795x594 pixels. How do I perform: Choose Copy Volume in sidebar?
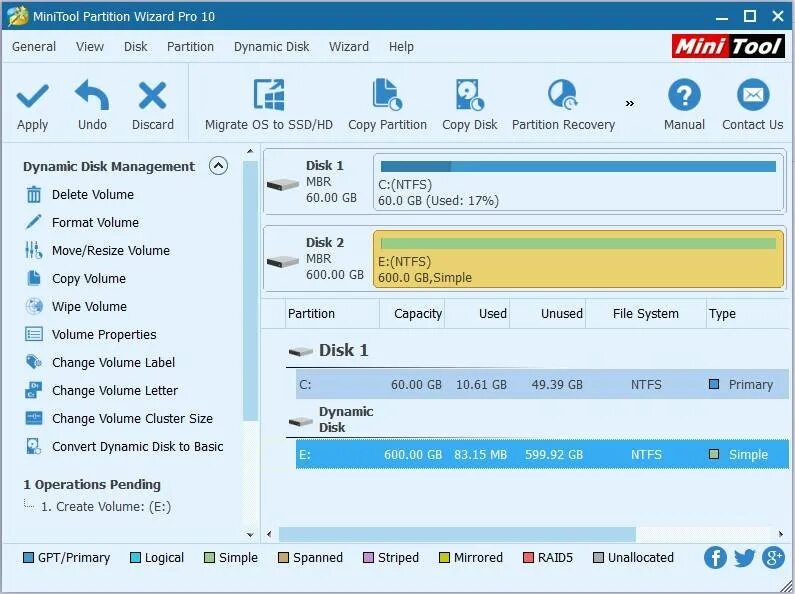point(89,278)
